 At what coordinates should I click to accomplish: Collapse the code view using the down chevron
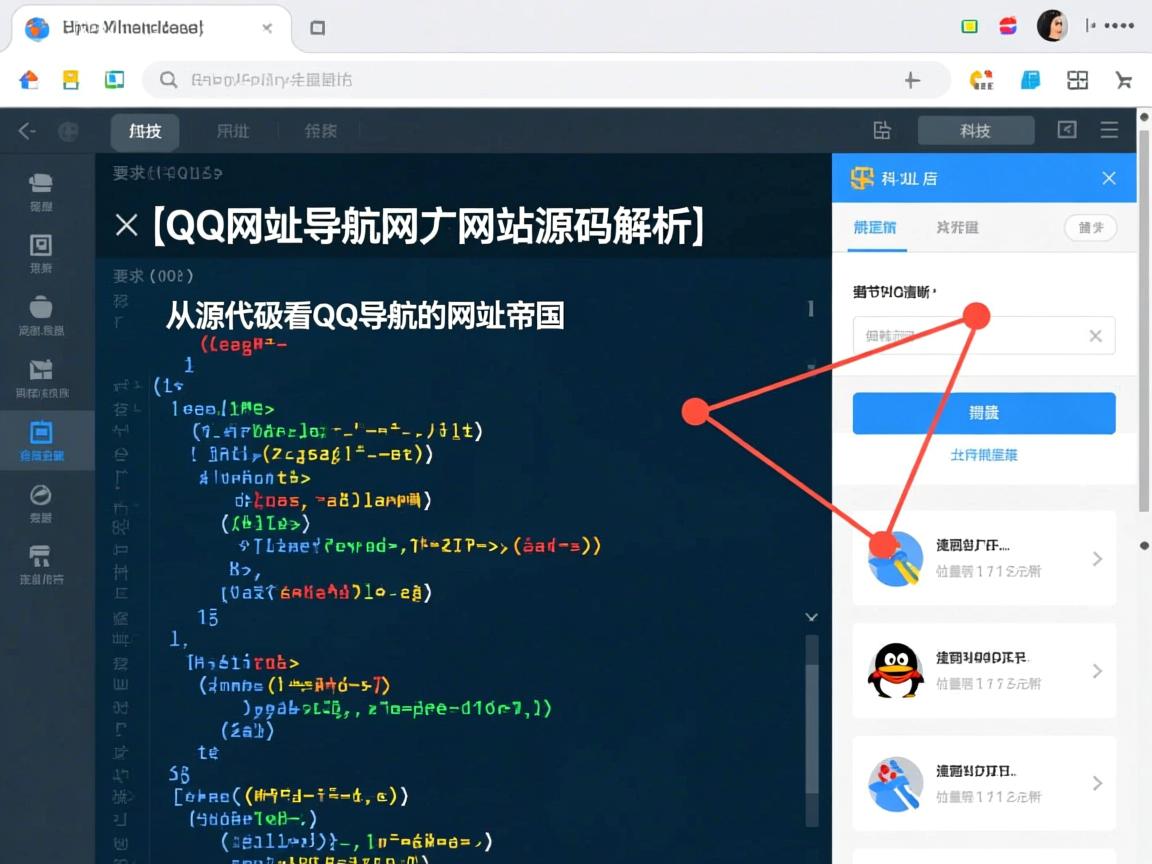pyautogui.click(x=811, y=617)
